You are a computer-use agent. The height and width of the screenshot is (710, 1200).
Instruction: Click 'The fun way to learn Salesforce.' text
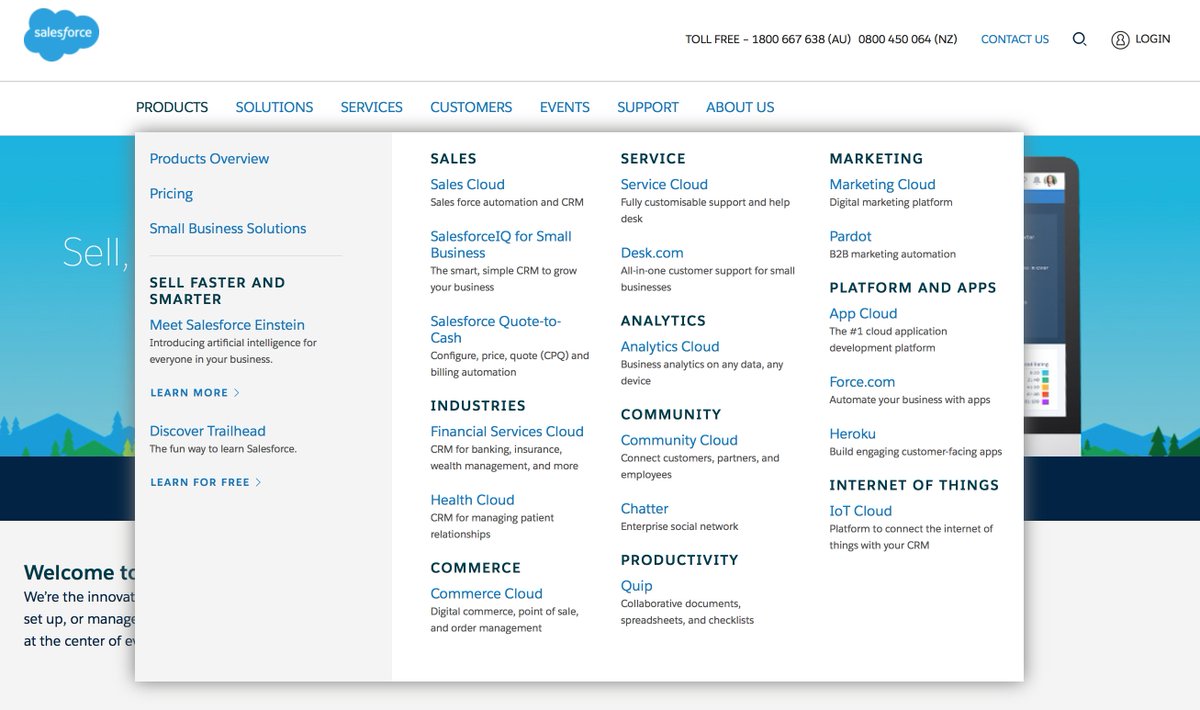pos(223,449)
